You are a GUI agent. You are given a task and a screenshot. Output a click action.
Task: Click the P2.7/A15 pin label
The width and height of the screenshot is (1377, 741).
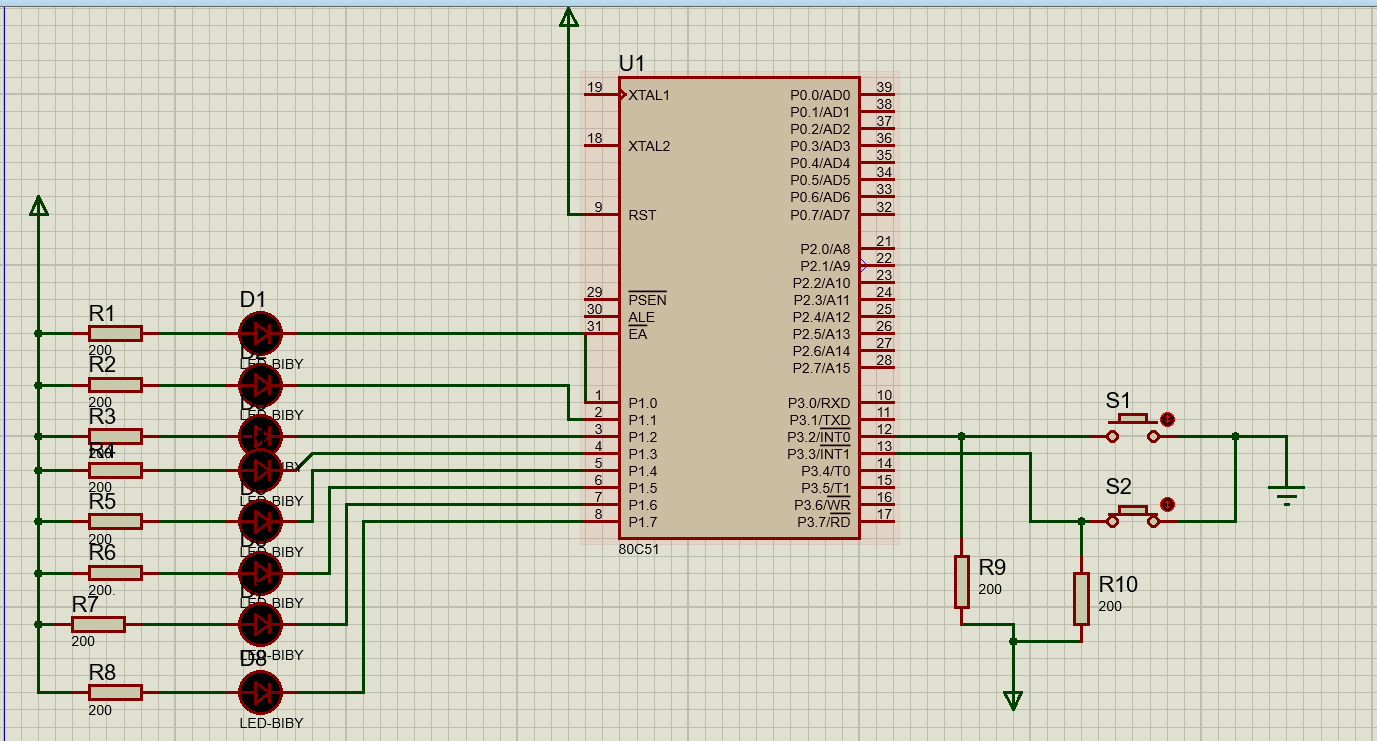822,368
